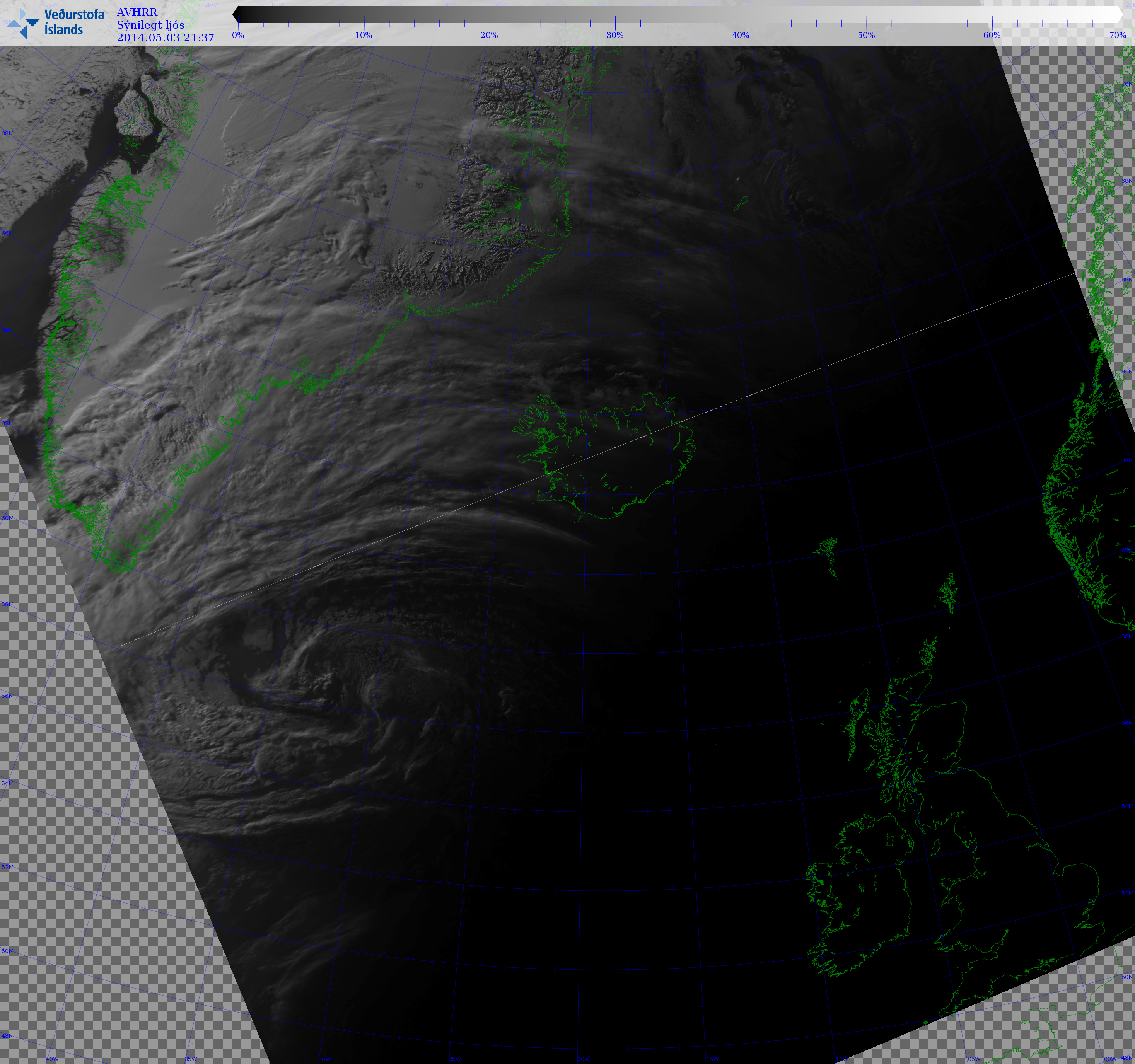The height and width of the screenshot is (1064, 1135).
Task: Click the 30% label on the colorbar
Action: tap(615, 36)
